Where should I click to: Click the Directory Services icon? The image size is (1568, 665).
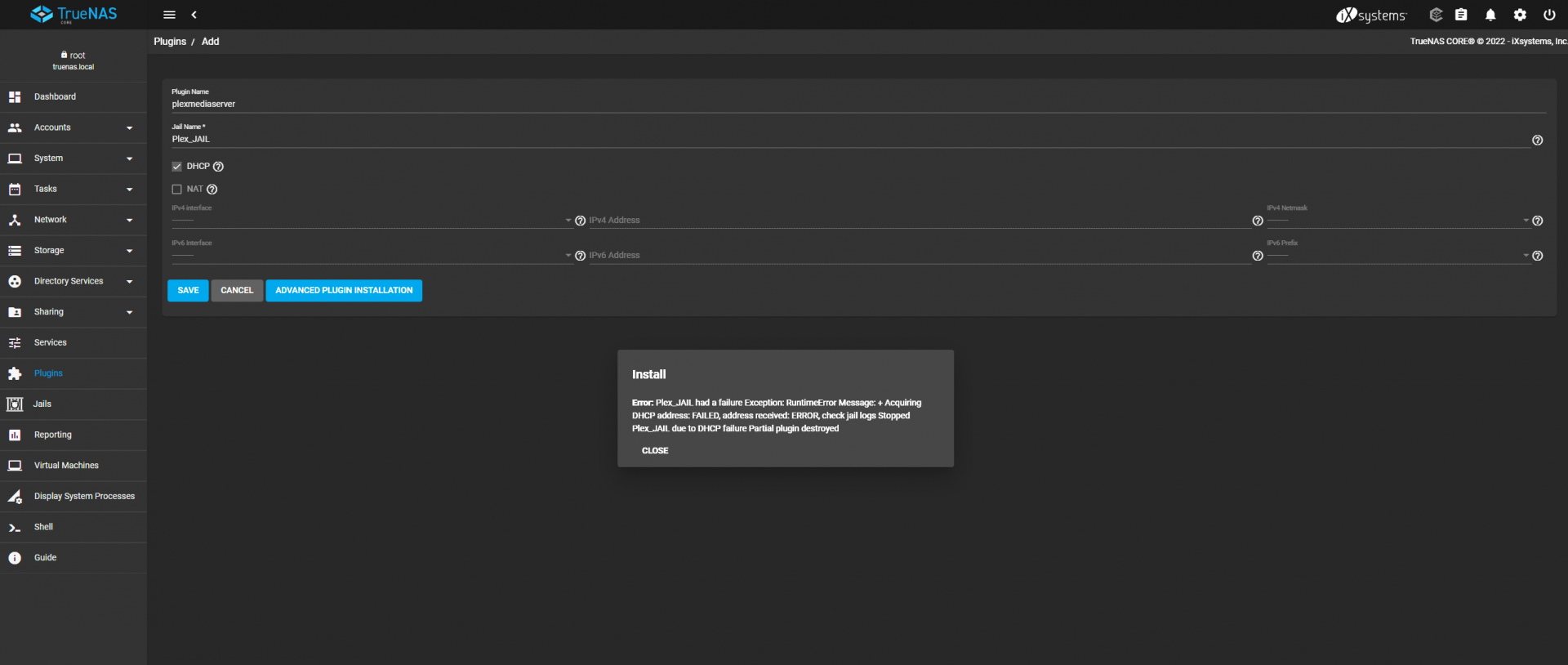15,281
